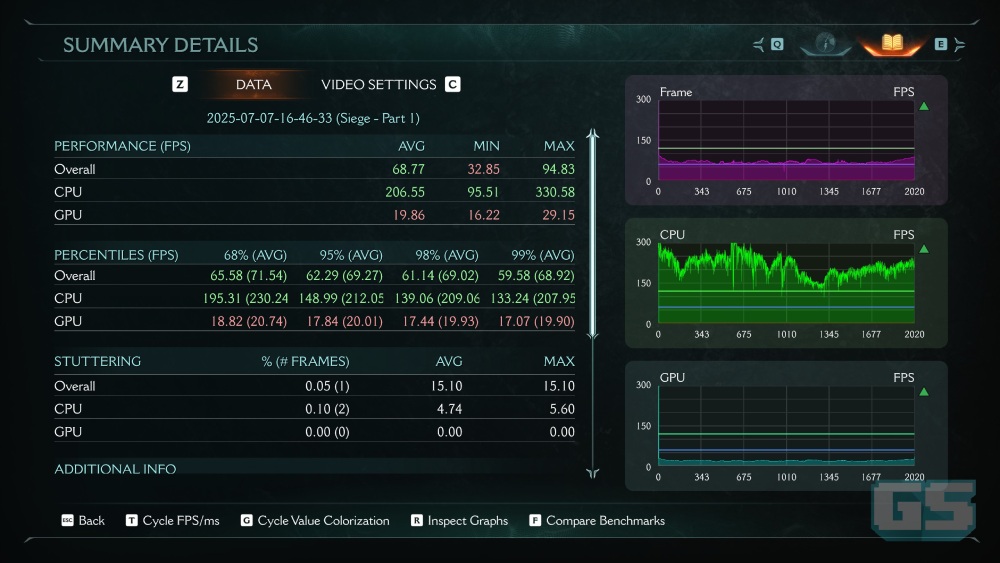Click Overall 95% percentile 62.29 (69.27)
The image size is (1000, 563).
(344, 275)
